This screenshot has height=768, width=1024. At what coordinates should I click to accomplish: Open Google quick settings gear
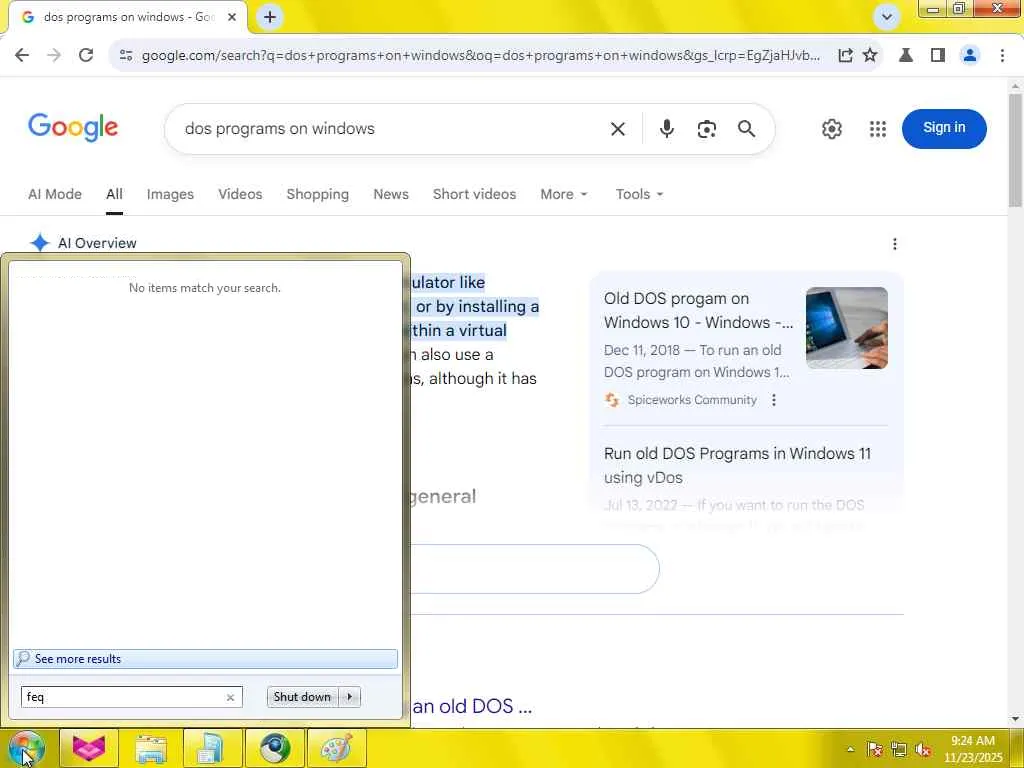[831, 129]
